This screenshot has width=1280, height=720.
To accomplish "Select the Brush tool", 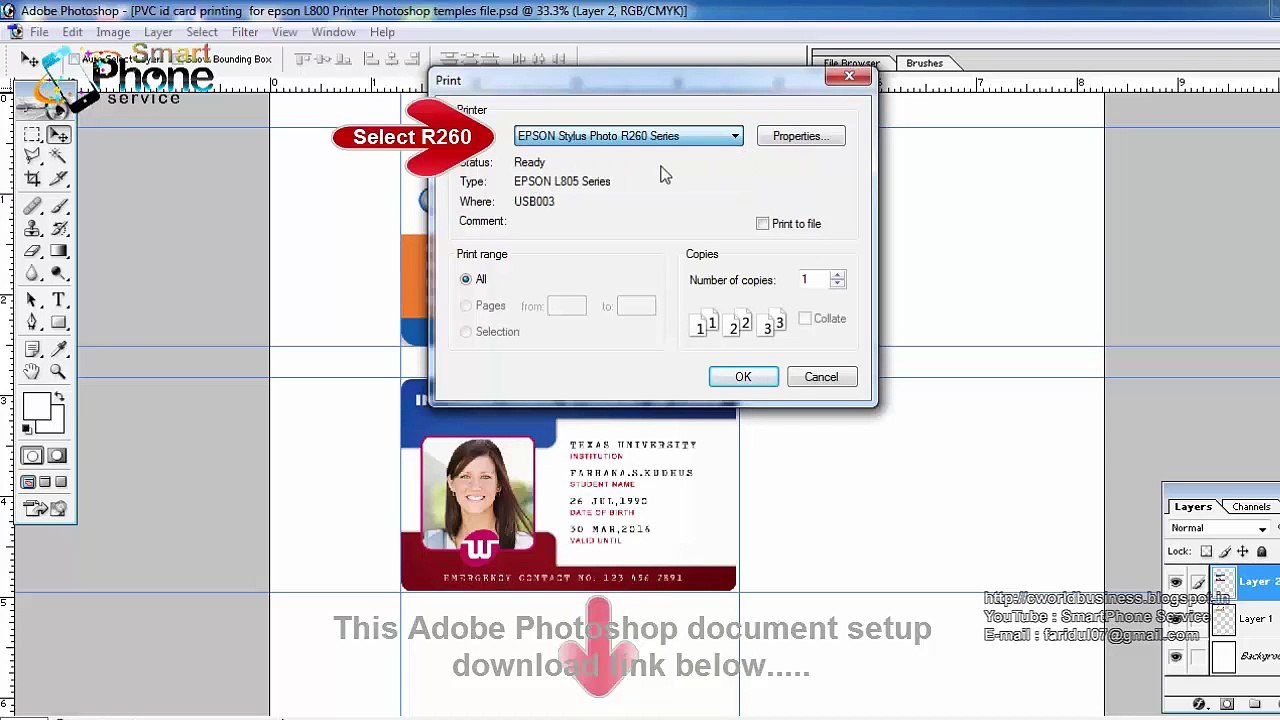I will 58,207.
